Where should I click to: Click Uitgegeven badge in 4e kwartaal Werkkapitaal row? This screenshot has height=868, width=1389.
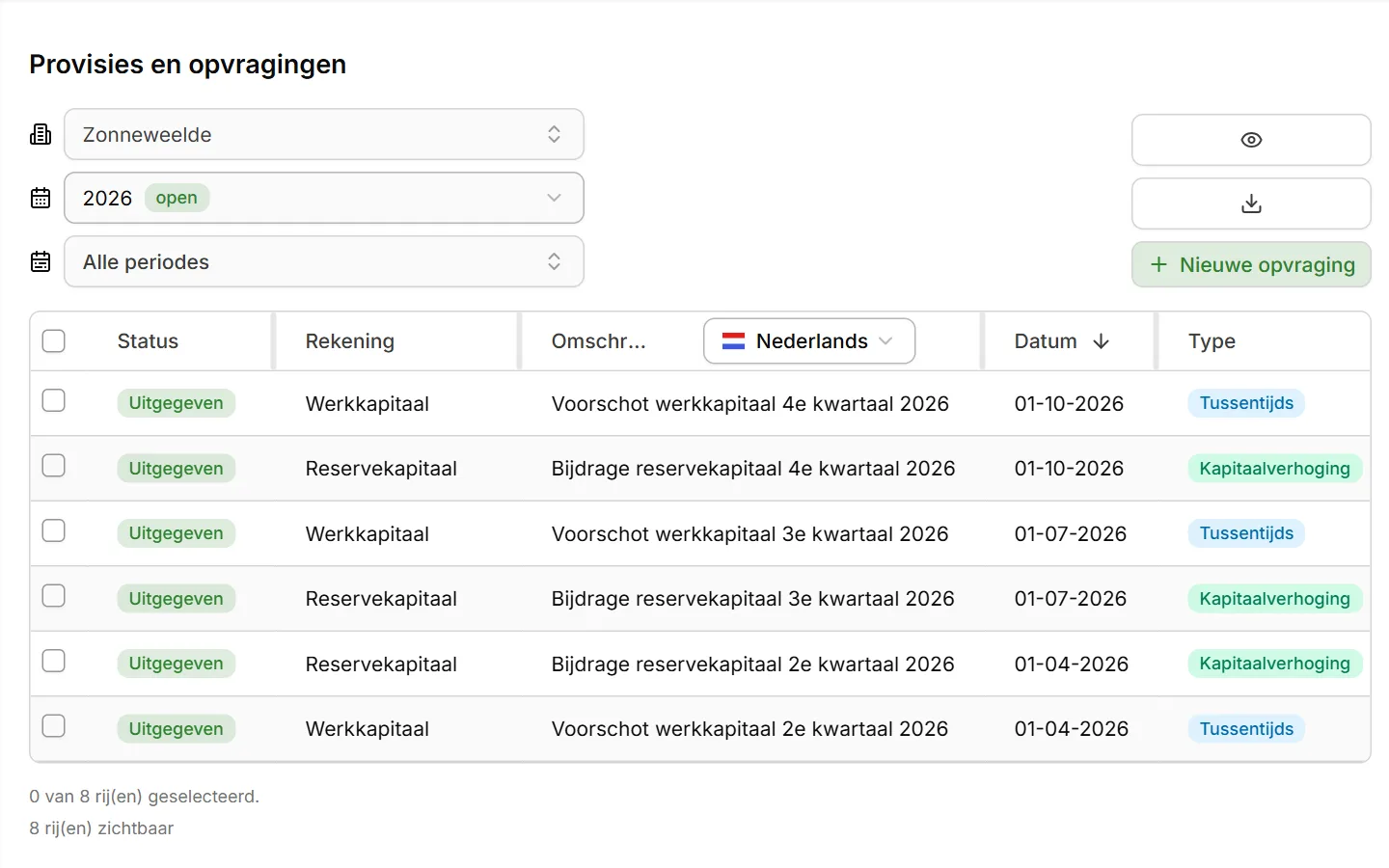177,403
